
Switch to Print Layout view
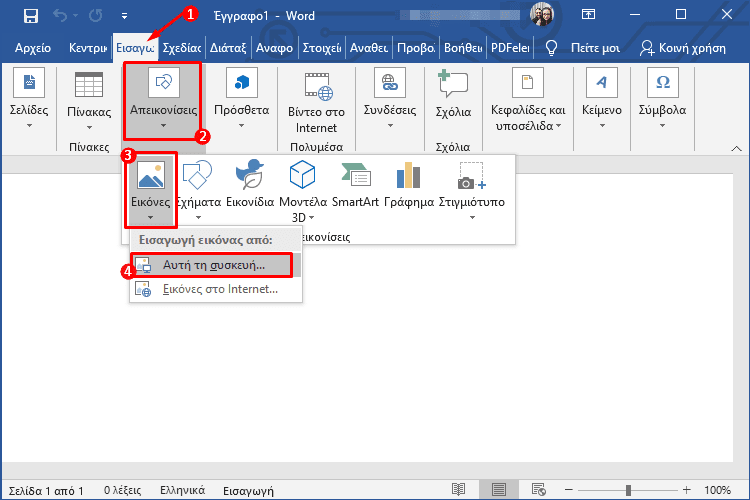tap(498, 489)
